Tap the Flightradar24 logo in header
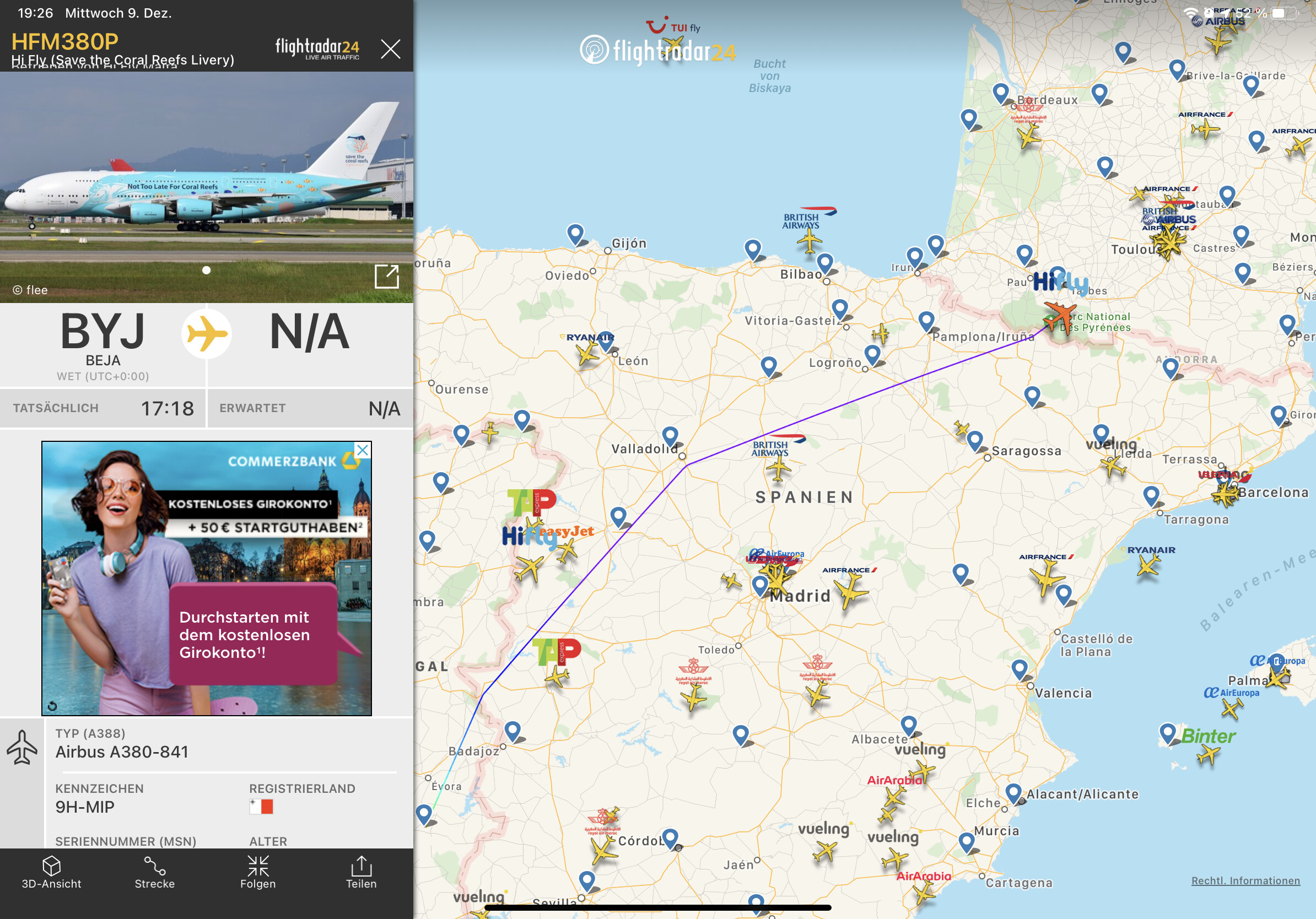The height and width of the screenshot is (919, 1316). coord(317,48)
